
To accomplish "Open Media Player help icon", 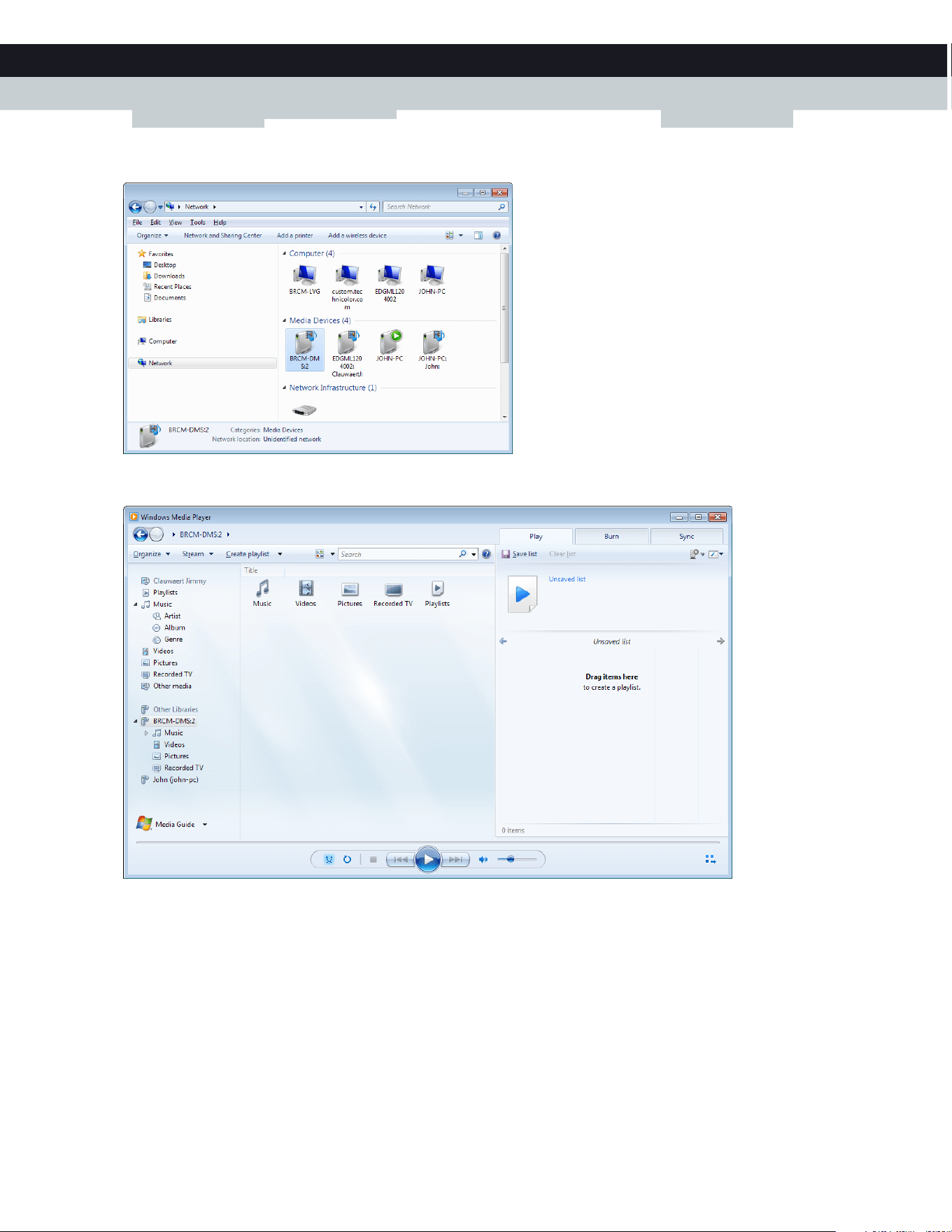I will click(x=486, y=554).
